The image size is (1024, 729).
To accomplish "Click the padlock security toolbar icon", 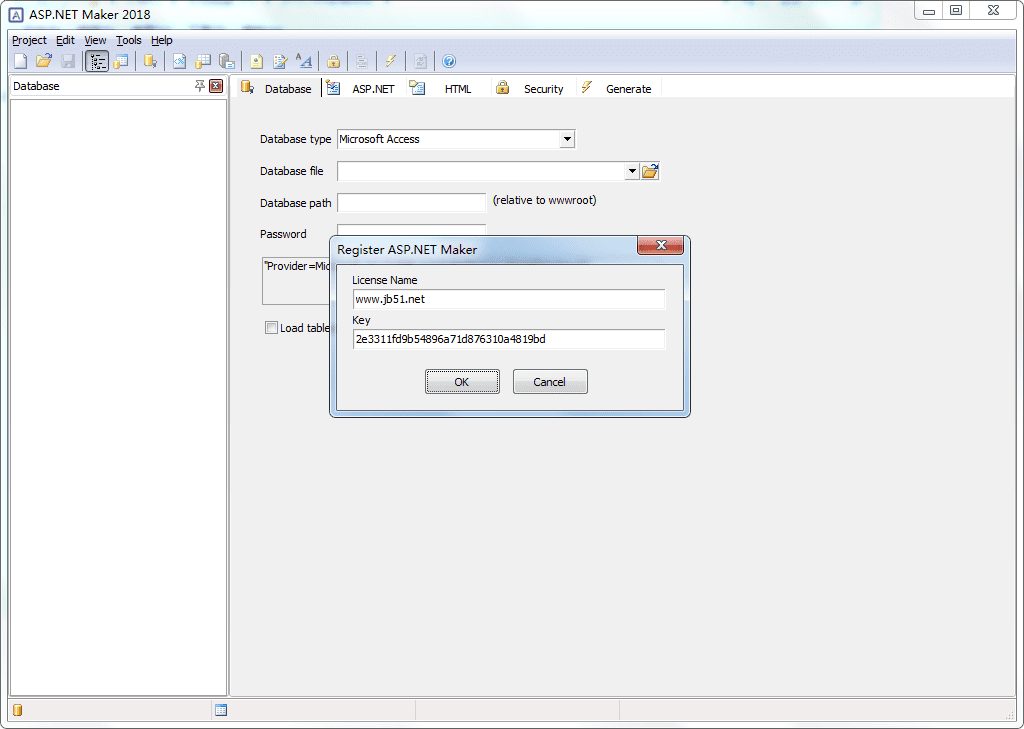I will click(333, 61).
